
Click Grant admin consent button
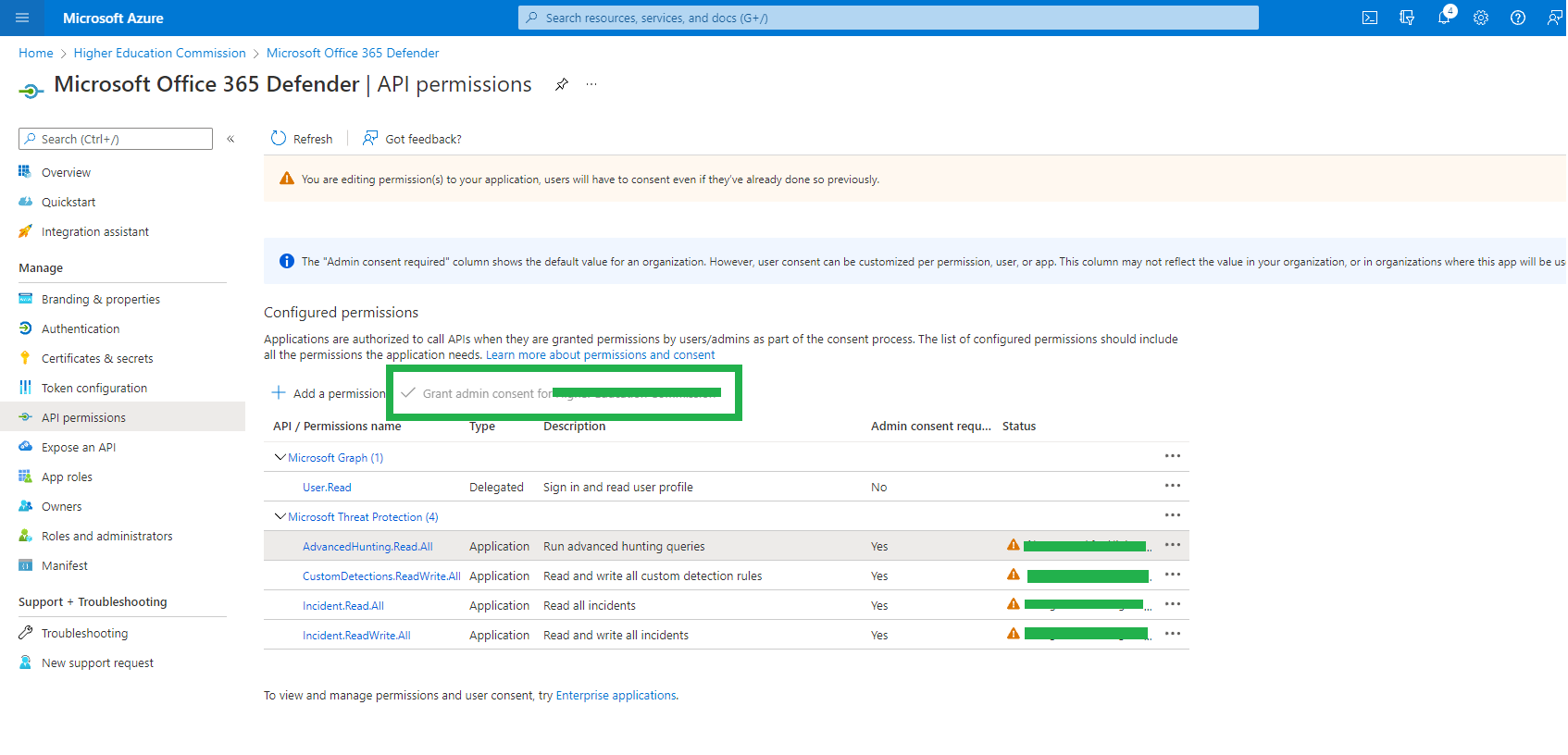[562, 393]
